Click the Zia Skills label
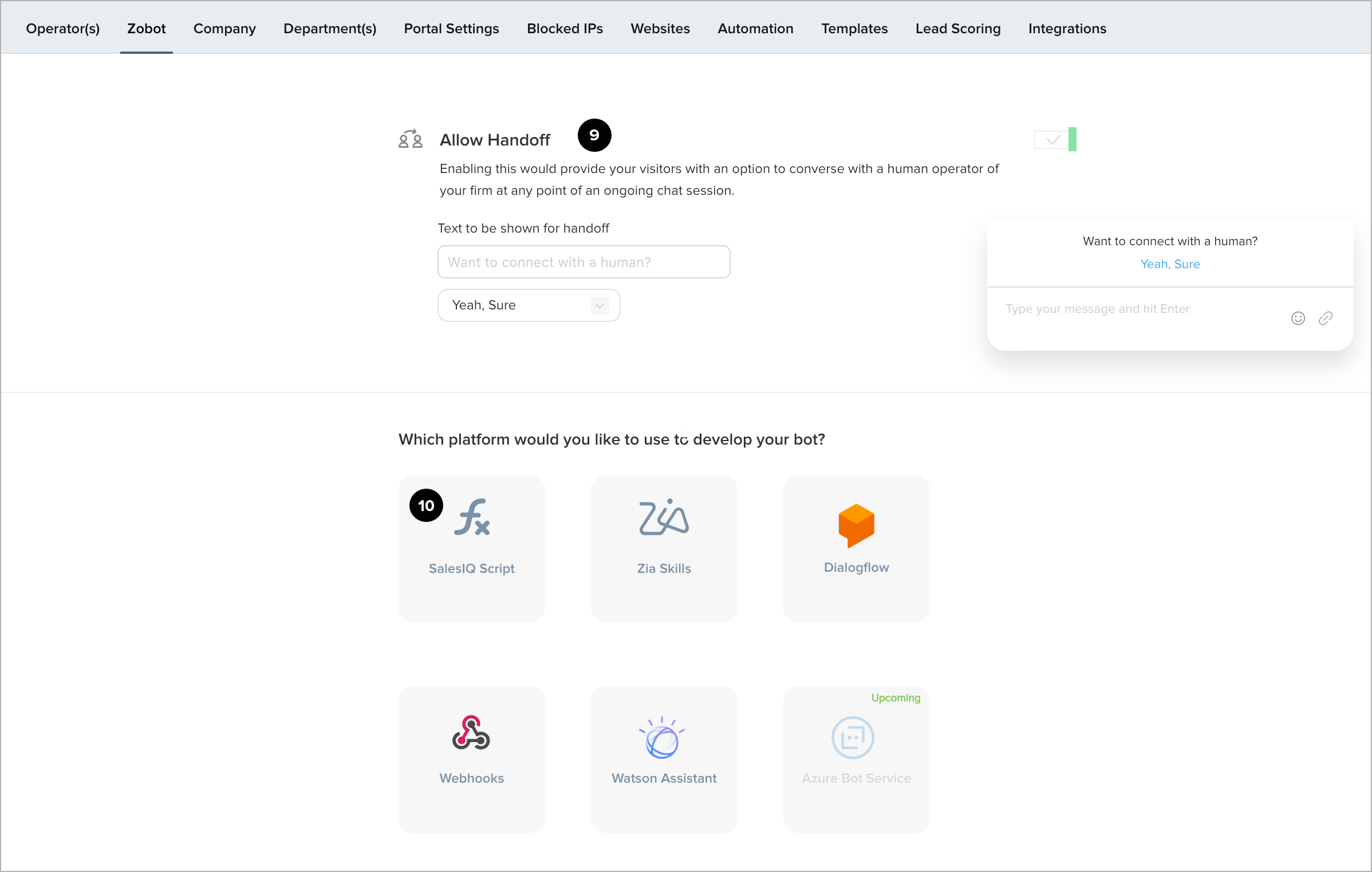Screen dimensions: 1372x872 [664, 568]
